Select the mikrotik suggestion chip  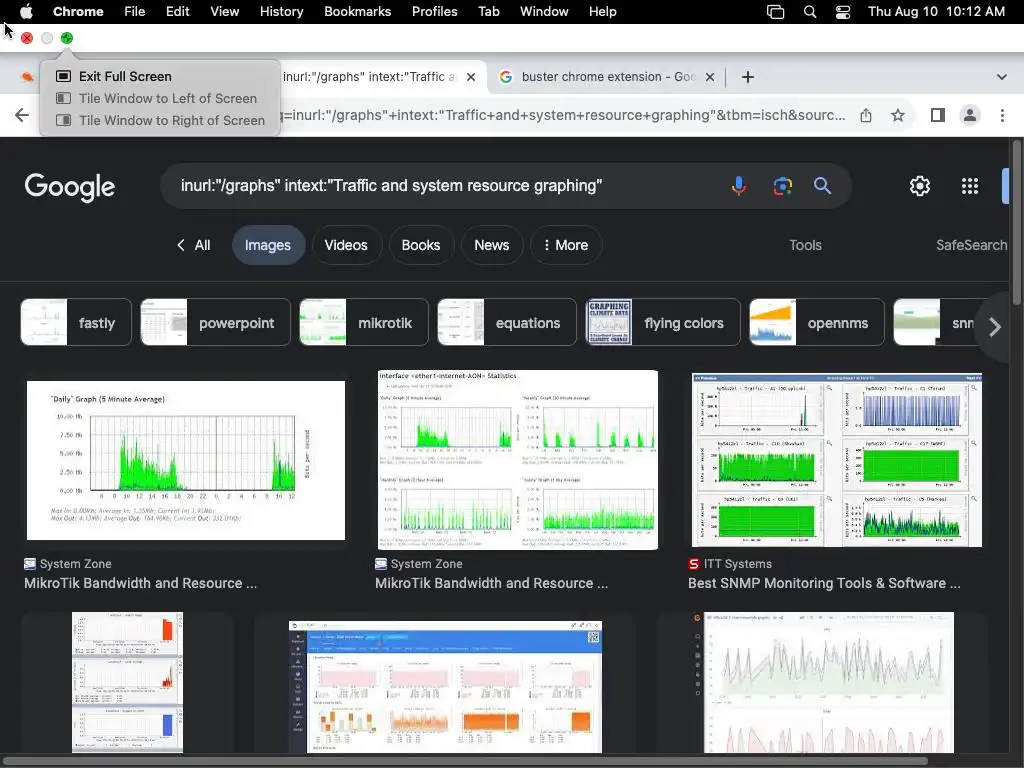tap(364, 323)
